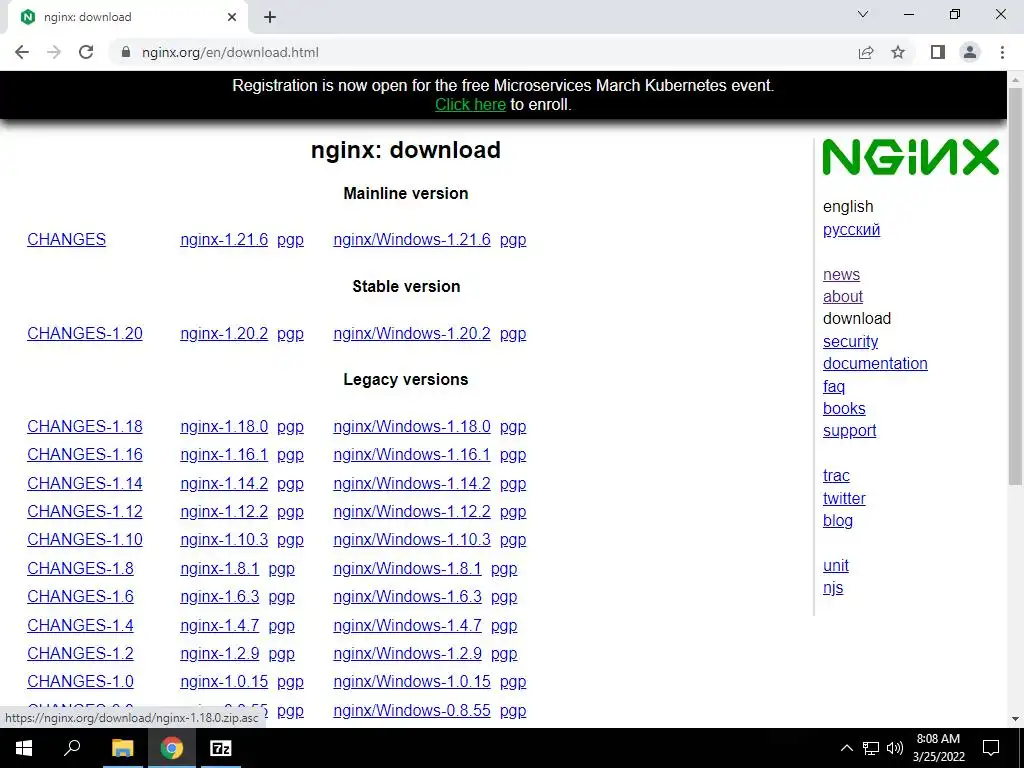Open pgp signature for nginx/Windows-1.18.0

513,427
